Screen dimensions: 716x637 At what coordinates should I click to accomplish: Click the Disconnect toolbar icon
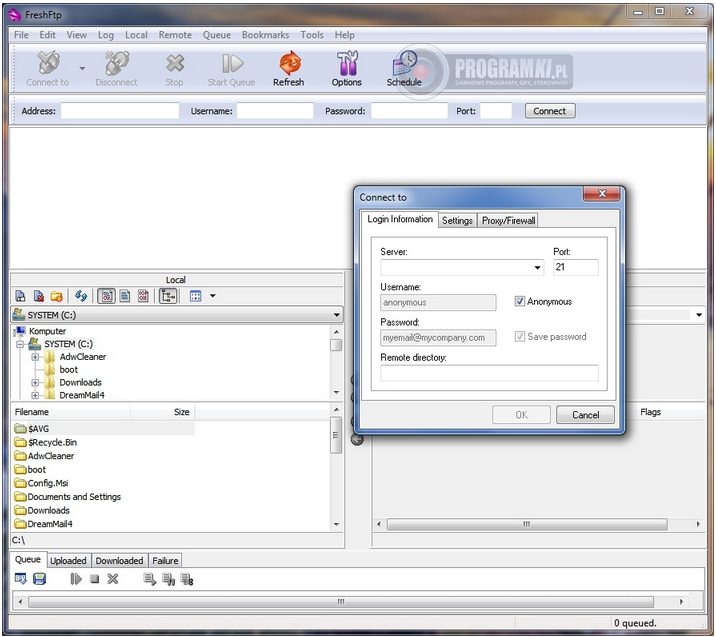point(116,63)
